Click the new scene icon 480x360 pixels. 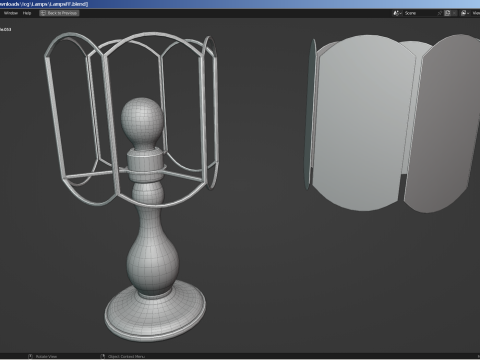(x=447, y=13)
